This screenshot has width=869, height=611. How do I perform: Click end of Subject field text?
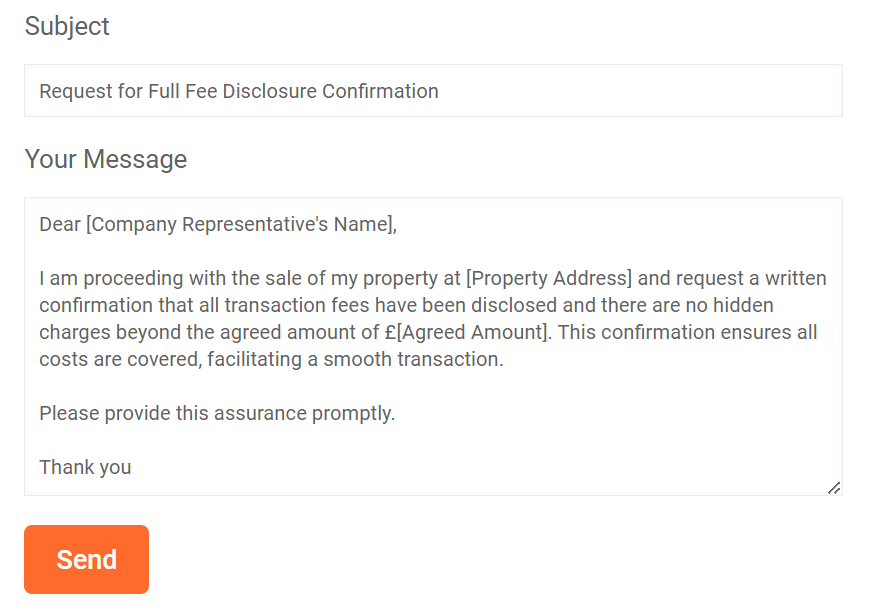pos(440,90)
